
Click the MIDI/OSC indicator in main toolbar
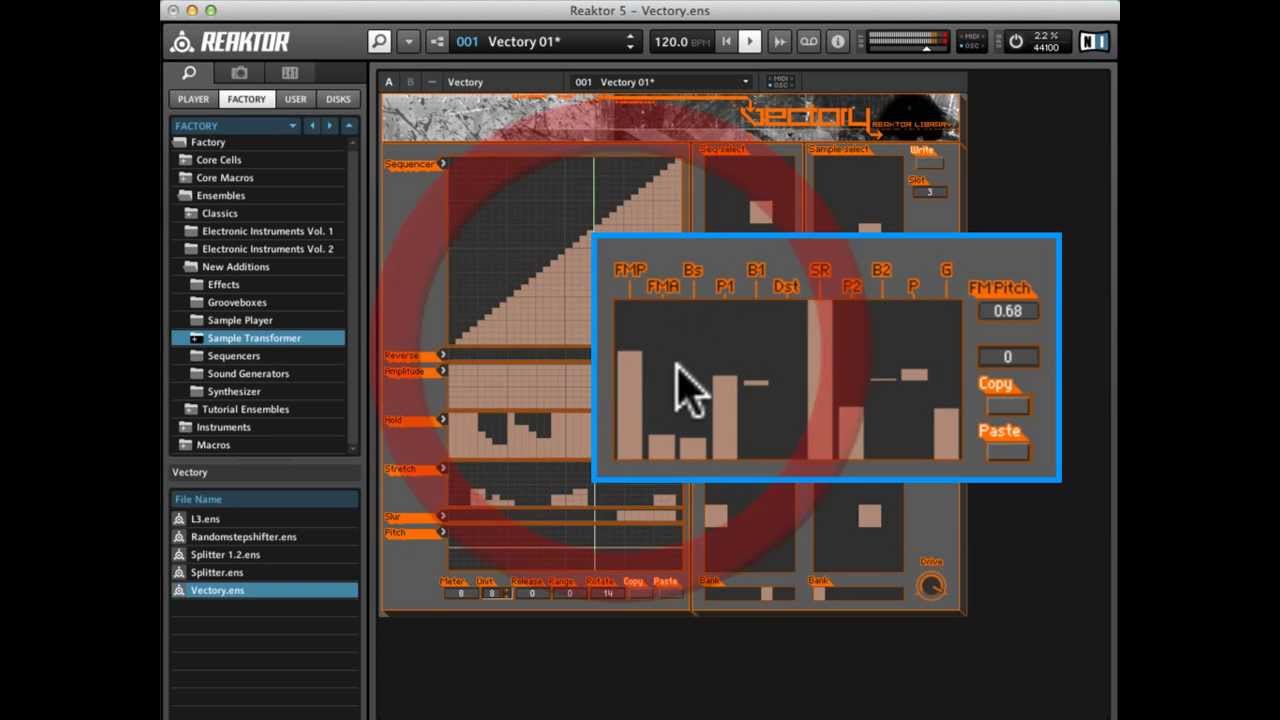pos(971,42)
